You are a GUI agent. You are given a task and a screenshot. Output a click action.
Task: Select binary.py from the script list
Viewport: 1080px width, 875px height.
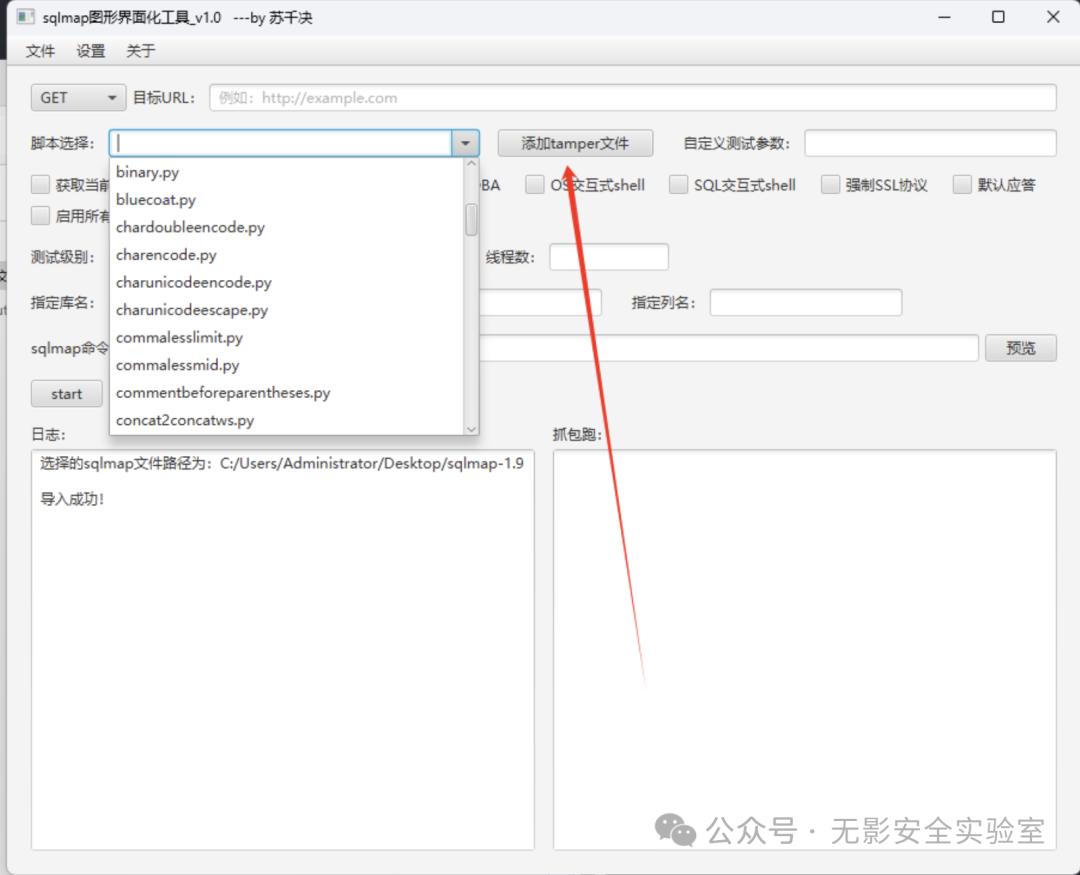[287, 172]
